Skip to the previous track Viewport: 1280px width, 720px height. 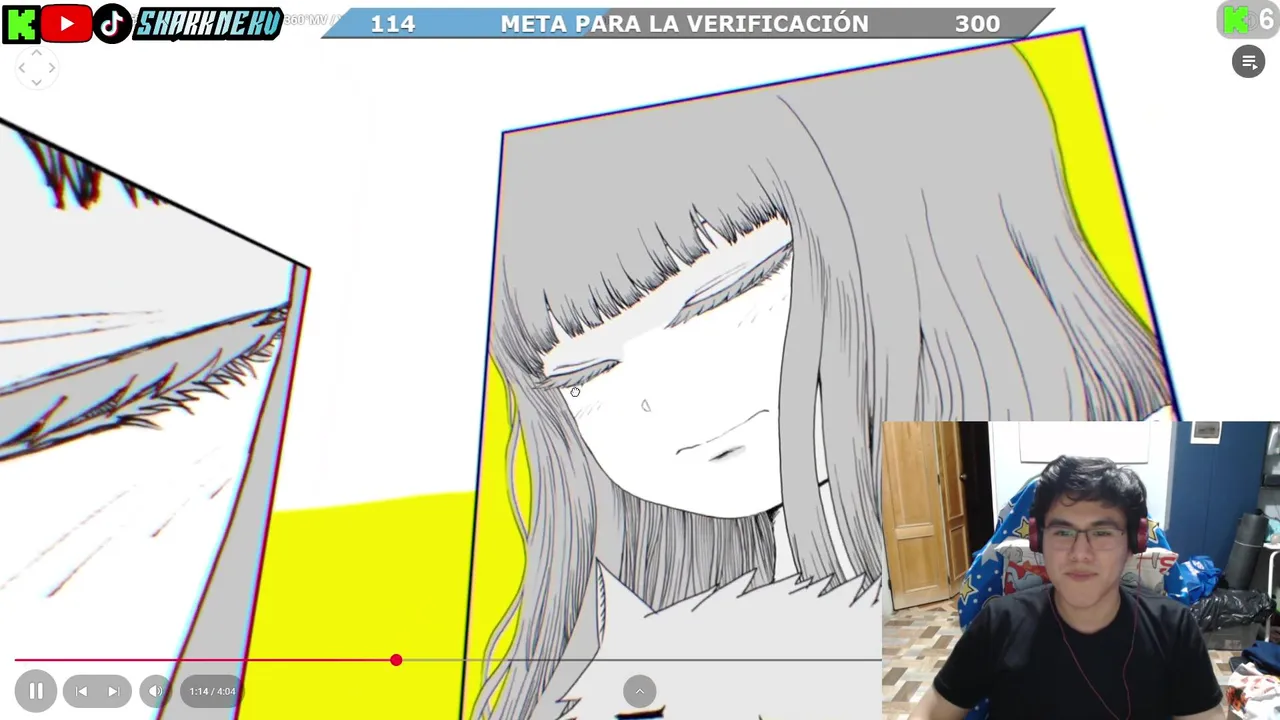coord(81,691)
